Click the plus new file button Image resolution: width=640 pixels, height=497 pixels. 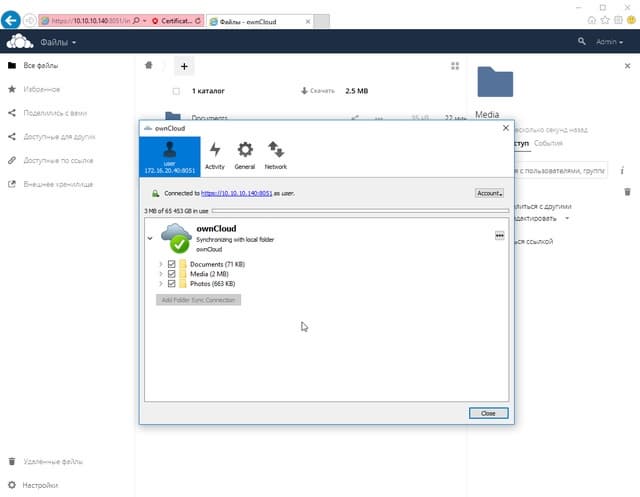pyautogui.click(x=184, y=66)
